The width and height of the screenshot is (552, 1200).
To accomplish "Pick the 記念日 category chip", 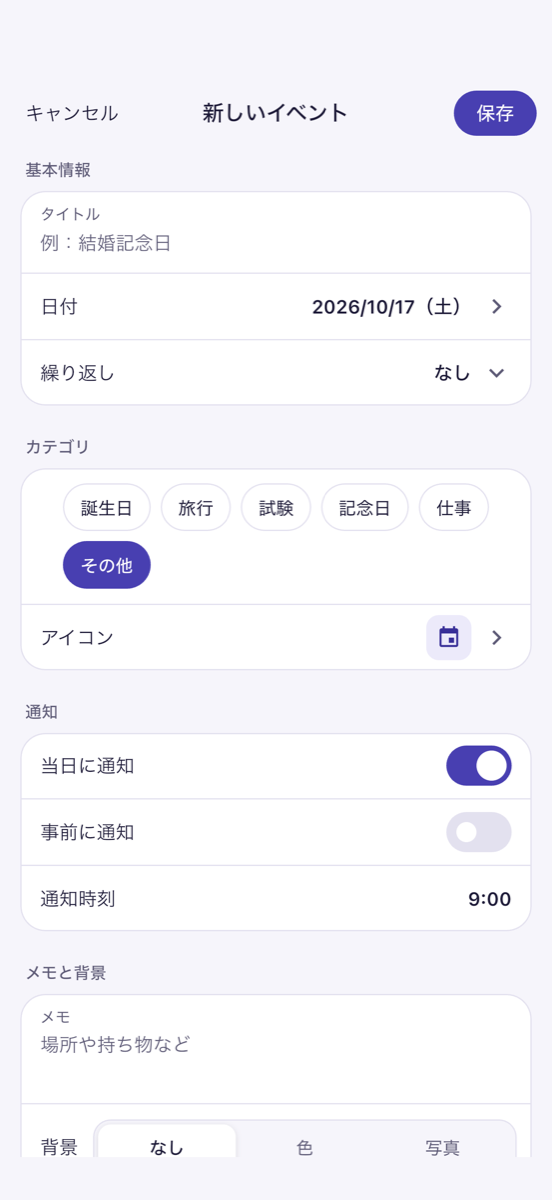I will click(x=365, y=508).
